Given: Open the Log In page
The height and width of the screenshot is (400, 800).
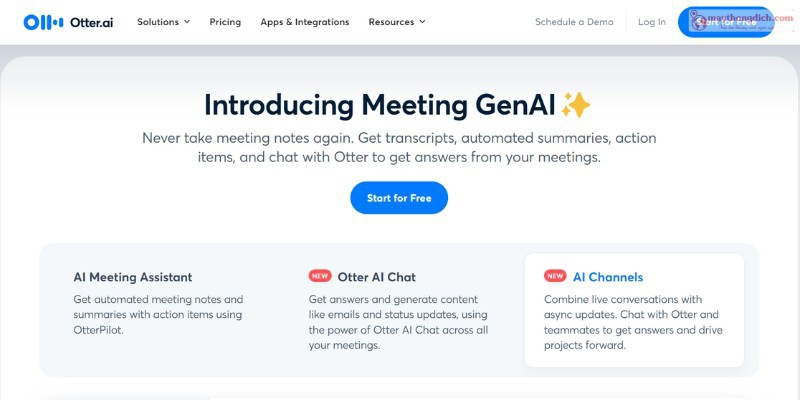Looking at the screenshot, I should [x=651, y=22].
